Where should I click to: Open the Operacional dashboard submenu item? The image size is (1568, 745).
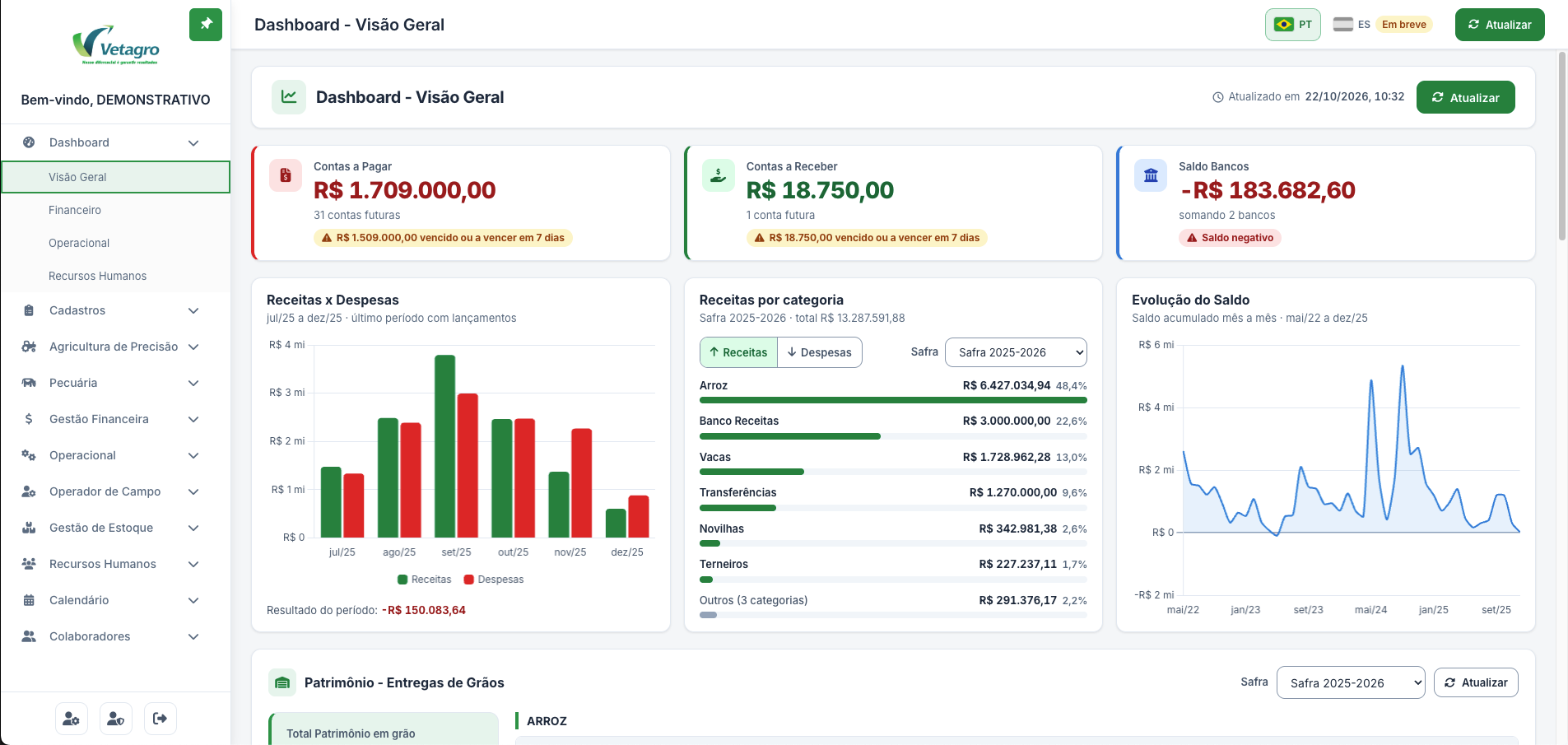point(115,243)
